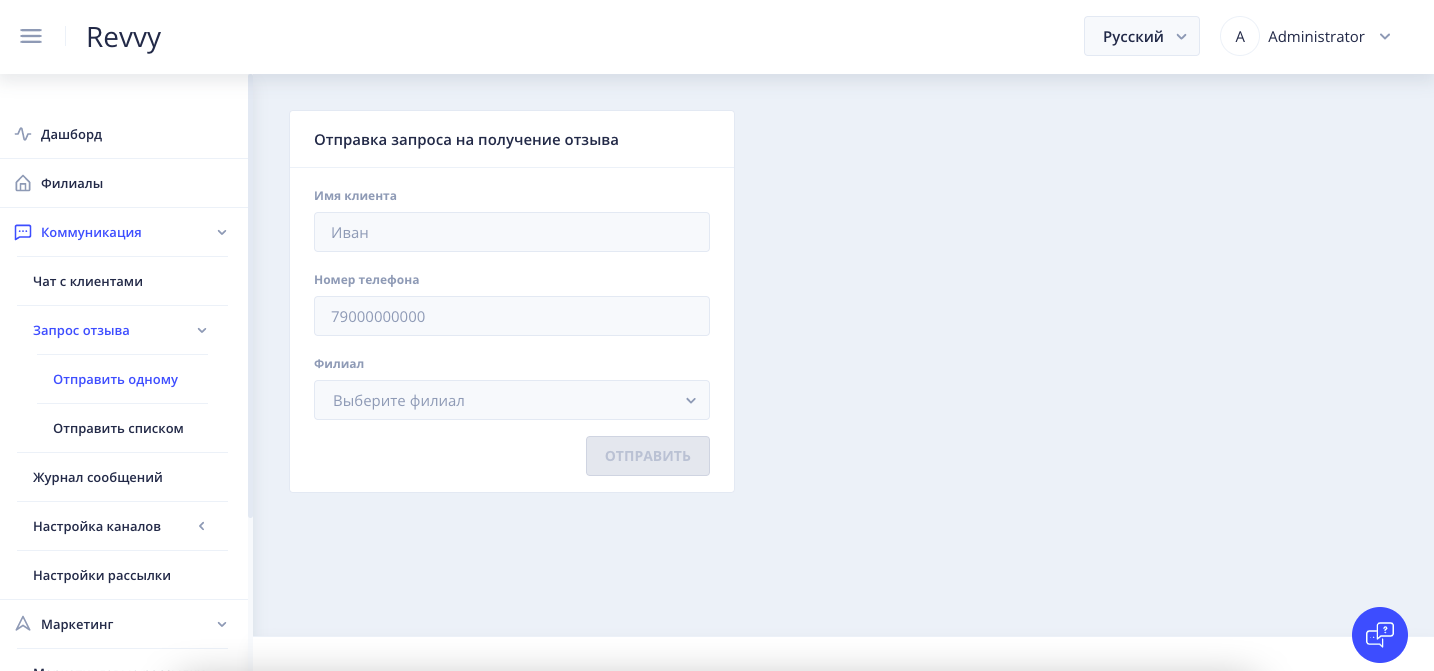Open the Русский language dropdown
Screen dimensions: 1434x671
pos(1142,36)
